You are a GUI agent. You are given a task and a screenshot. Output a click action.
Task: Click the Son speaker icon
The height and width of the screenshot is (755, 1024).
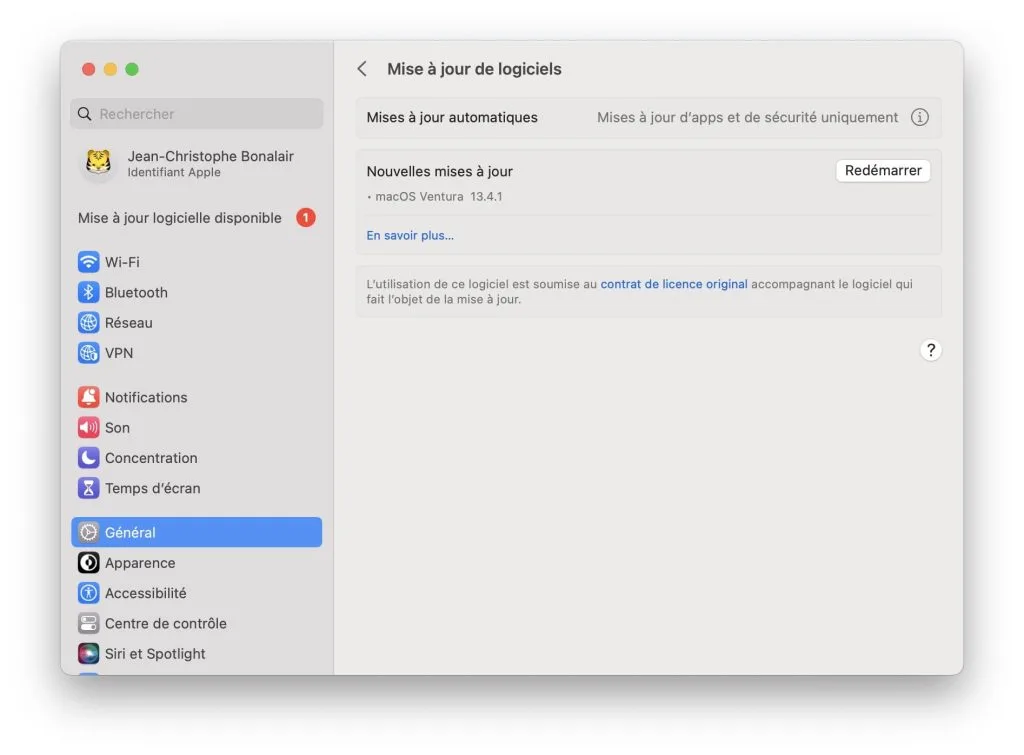[88, 427]
